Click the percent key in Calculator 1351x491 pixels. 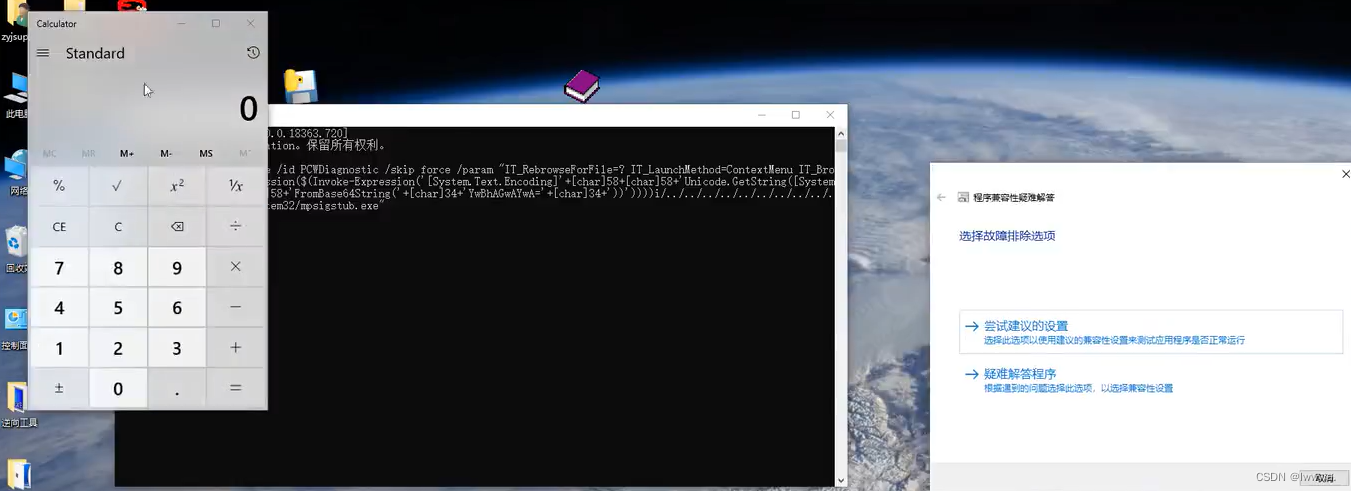(x=59, y=186)
